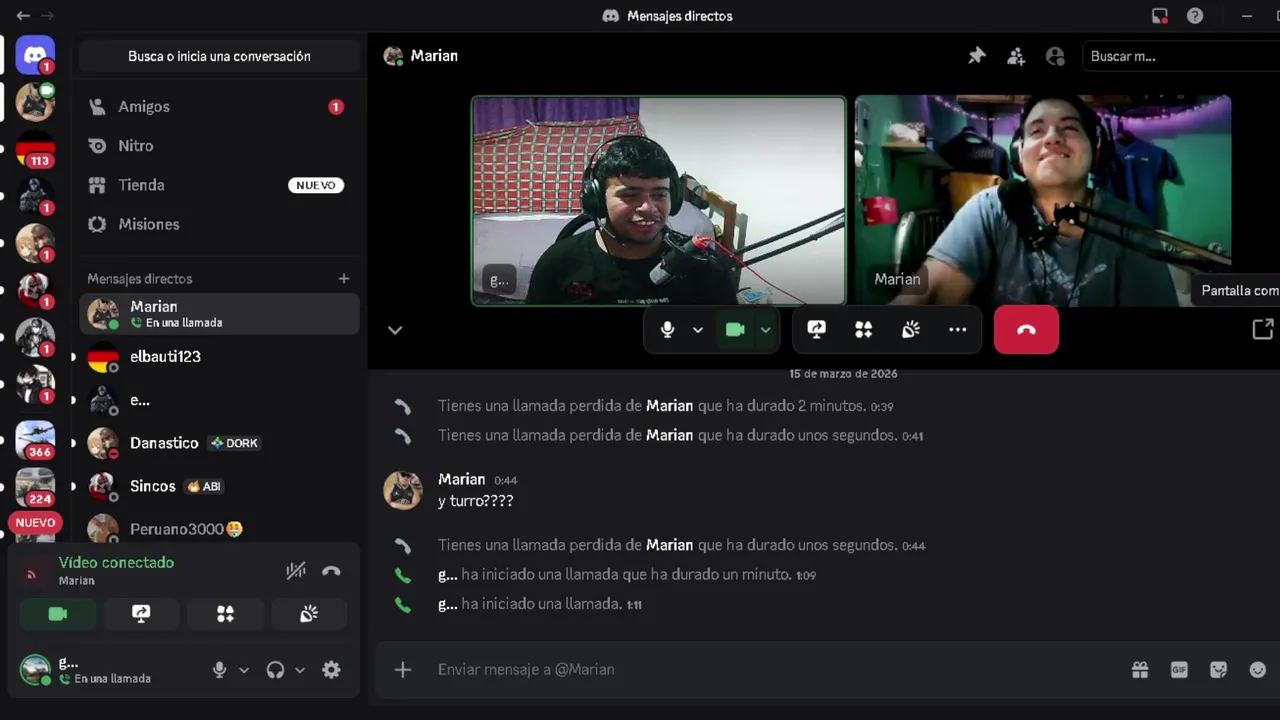The height and width of the screenshot is (720, 1280).
Task: Open user settings gear
Action: tap(331, 670)
